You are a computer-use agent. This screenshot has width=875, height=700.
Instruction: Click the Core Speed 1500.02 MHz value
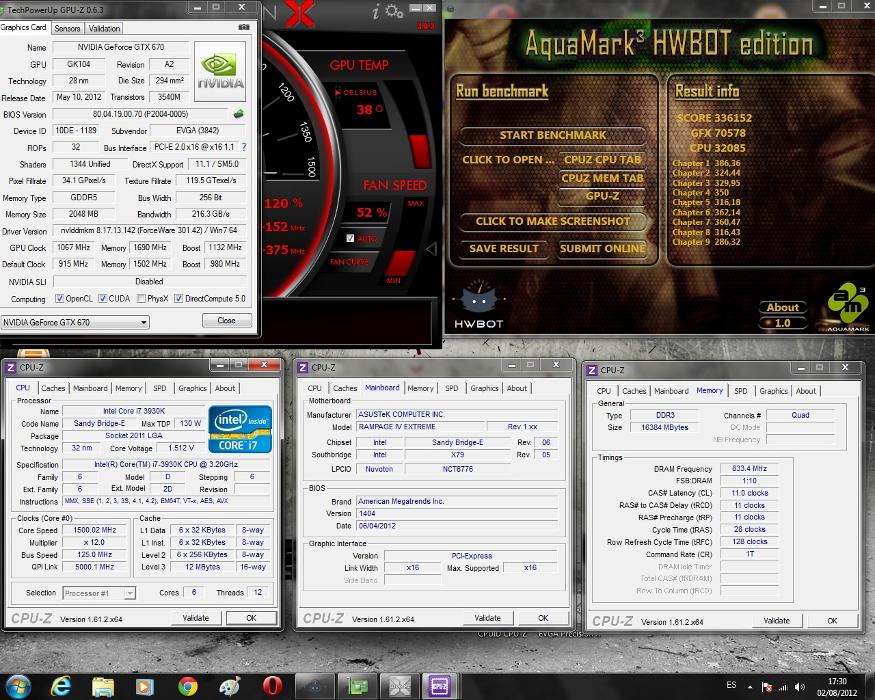point(95,530)
